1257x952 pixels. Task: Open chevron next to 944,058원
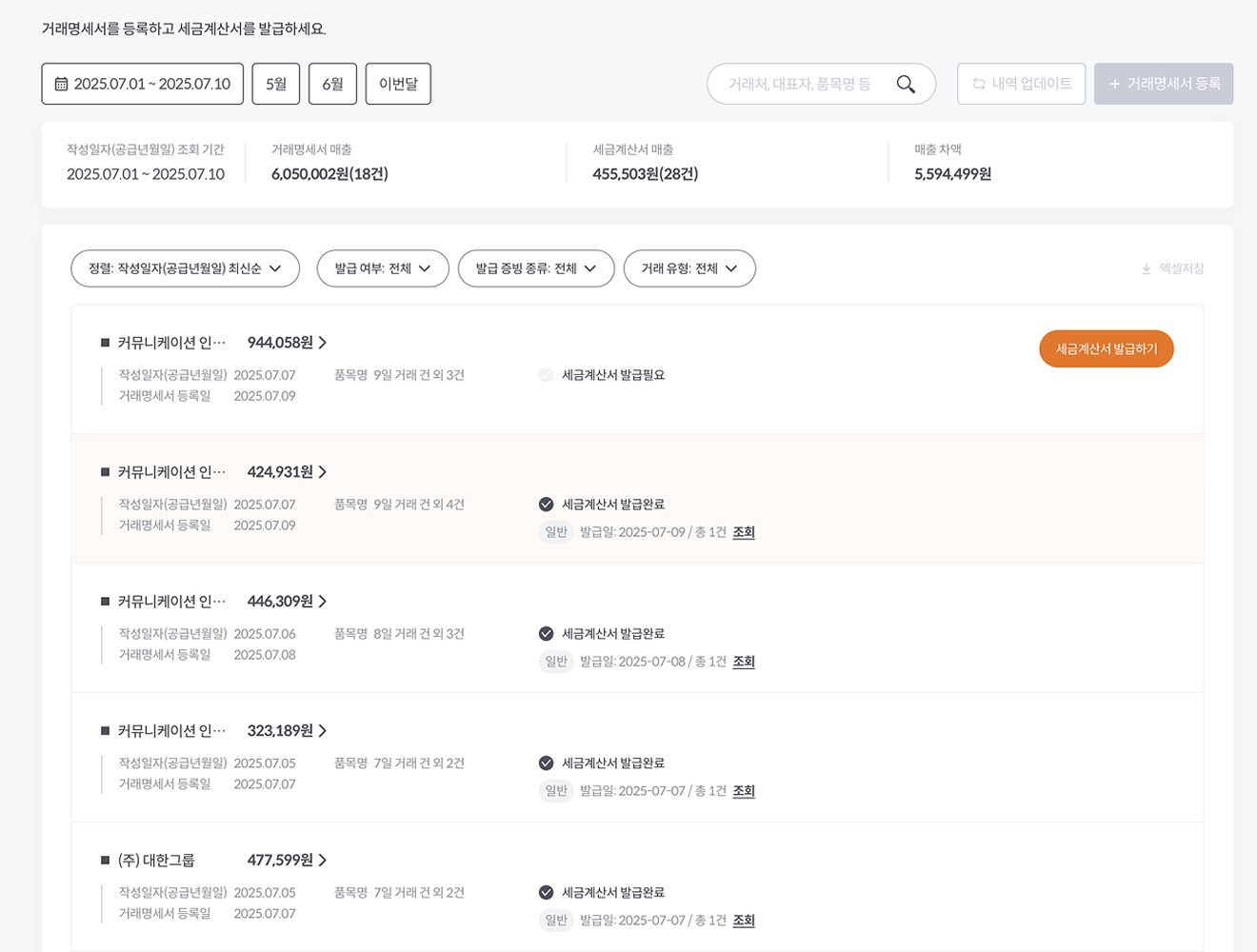pos(323,343)
